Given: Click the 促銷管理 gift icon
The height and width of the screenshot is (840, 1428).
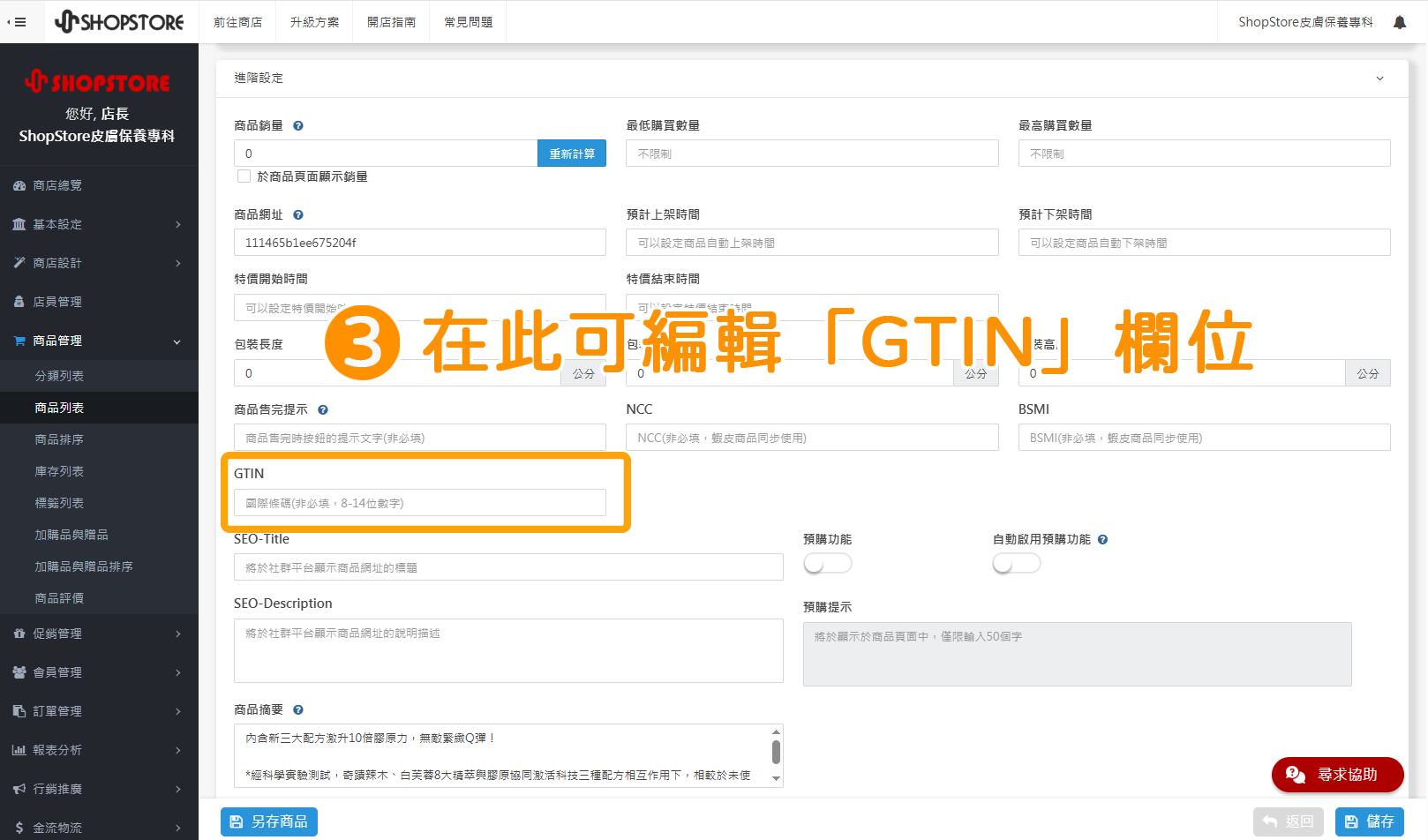Looking at the screenshot, I should coord(19,634).
